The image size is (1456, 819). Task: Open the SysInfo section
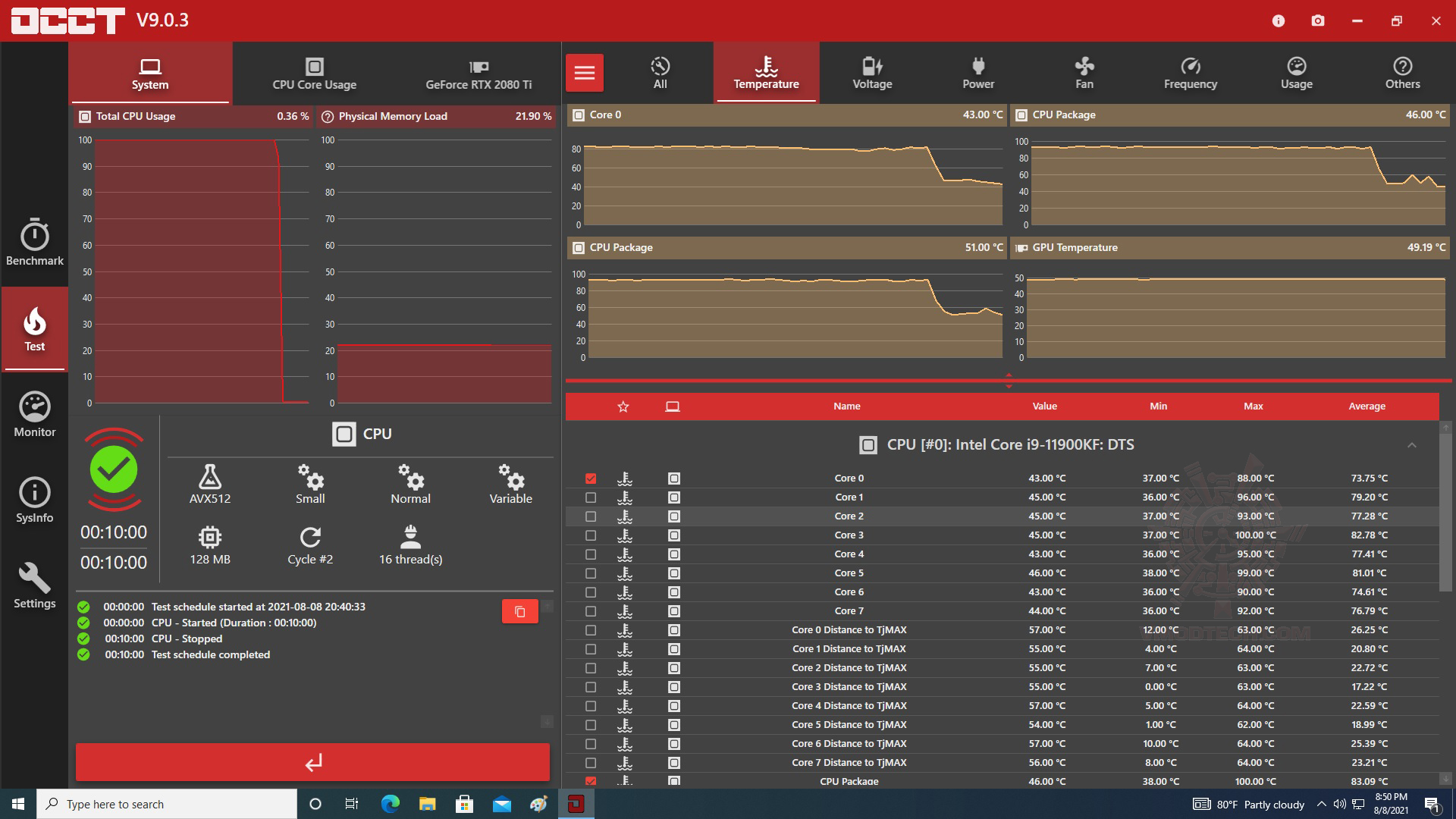pyautogui.click(x=34, y=500)
